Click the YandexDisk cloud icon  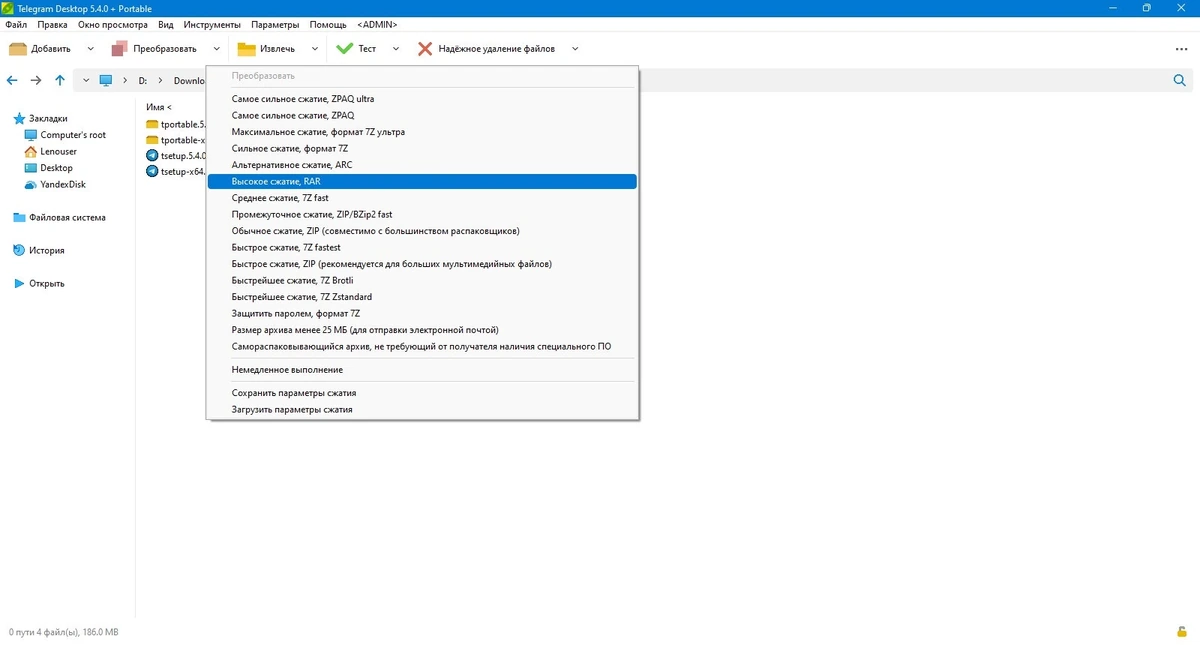30,184
